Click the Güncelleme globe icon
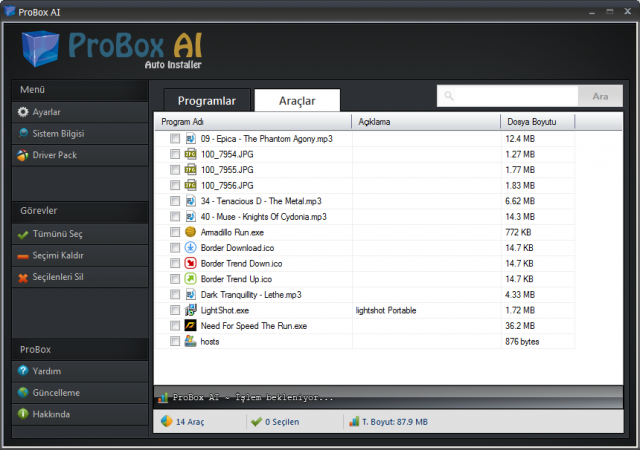 coord(23,393)
